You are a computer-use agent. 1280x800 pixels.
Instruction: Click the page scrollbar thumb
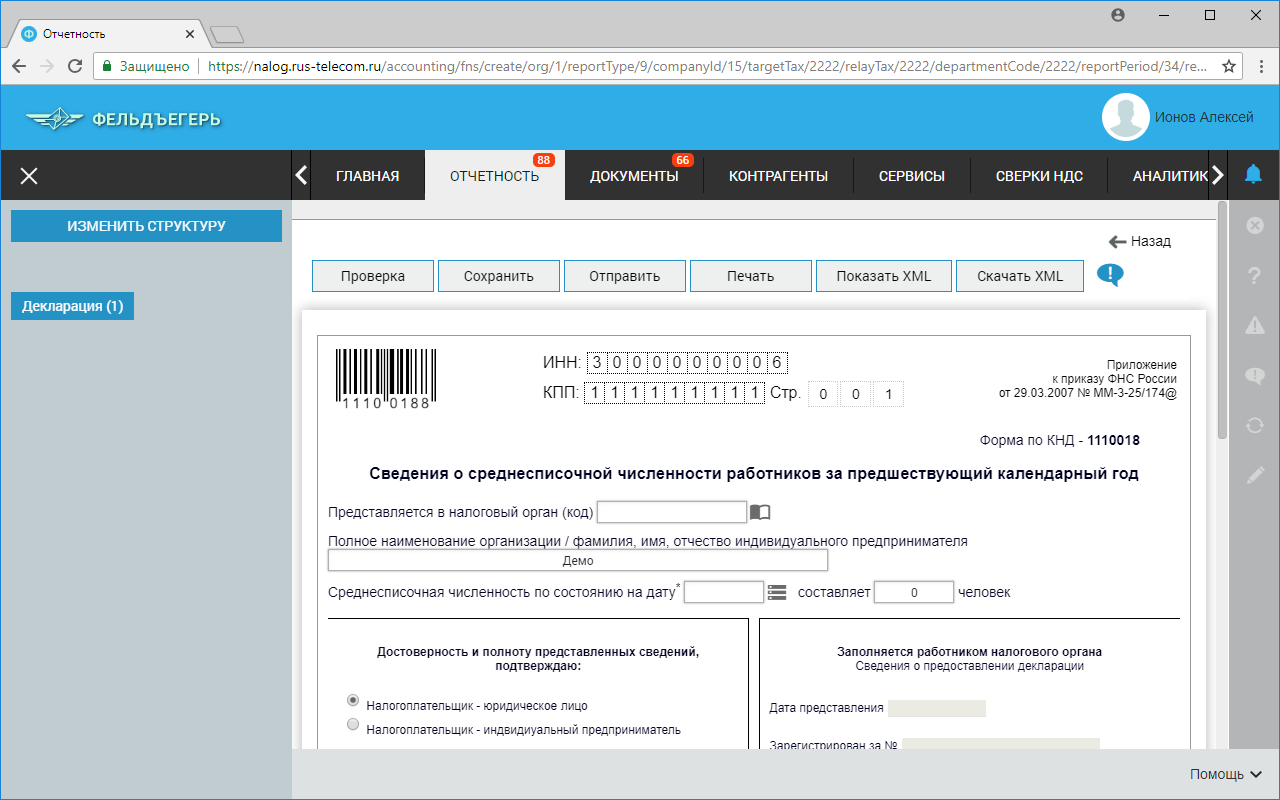point(1222,320)
